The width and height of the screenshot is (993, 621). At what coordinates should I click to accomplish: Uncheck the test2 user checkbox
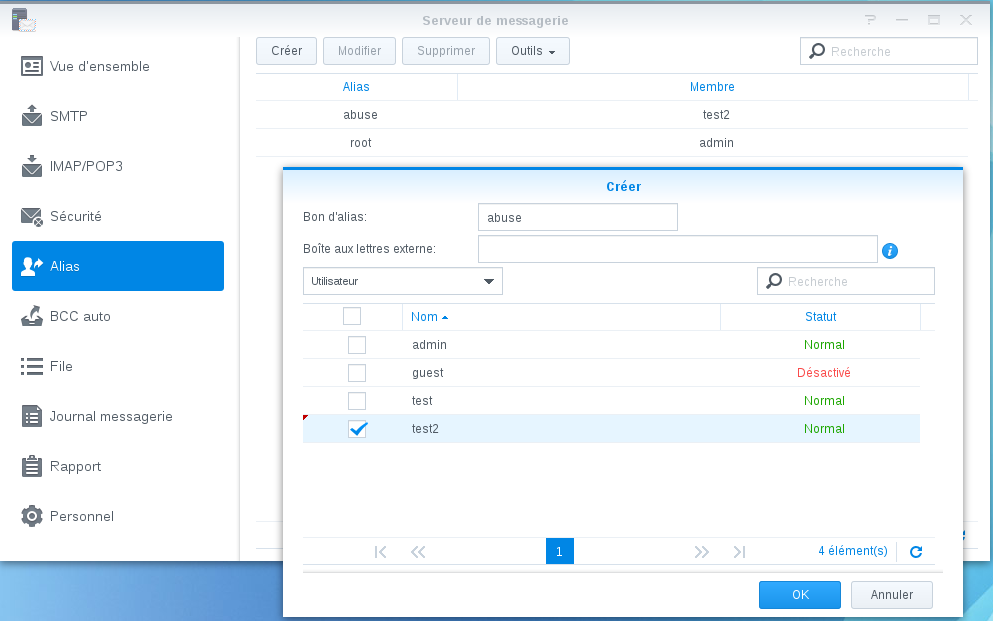(x=357, y=429)
